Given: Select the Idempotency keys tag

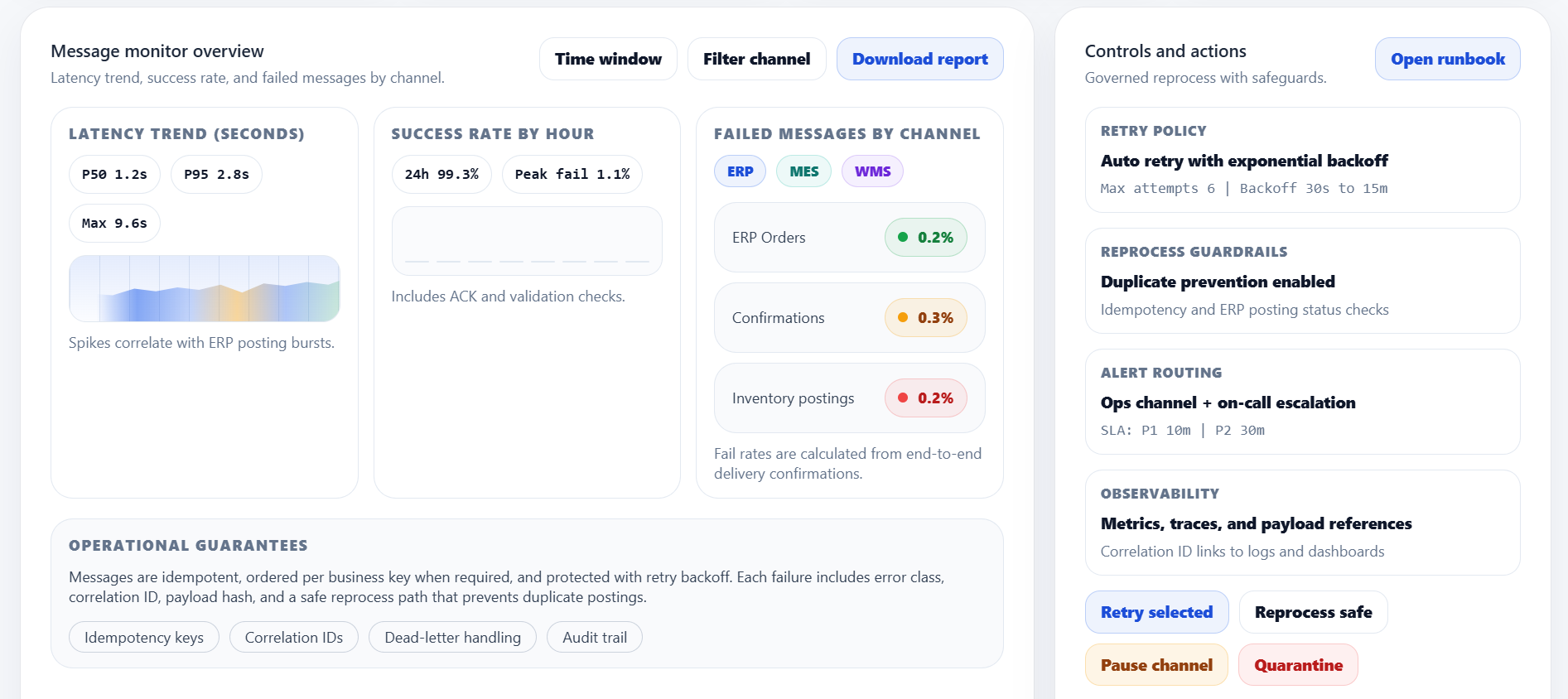Looking at the screenshot, I should 144,637.
